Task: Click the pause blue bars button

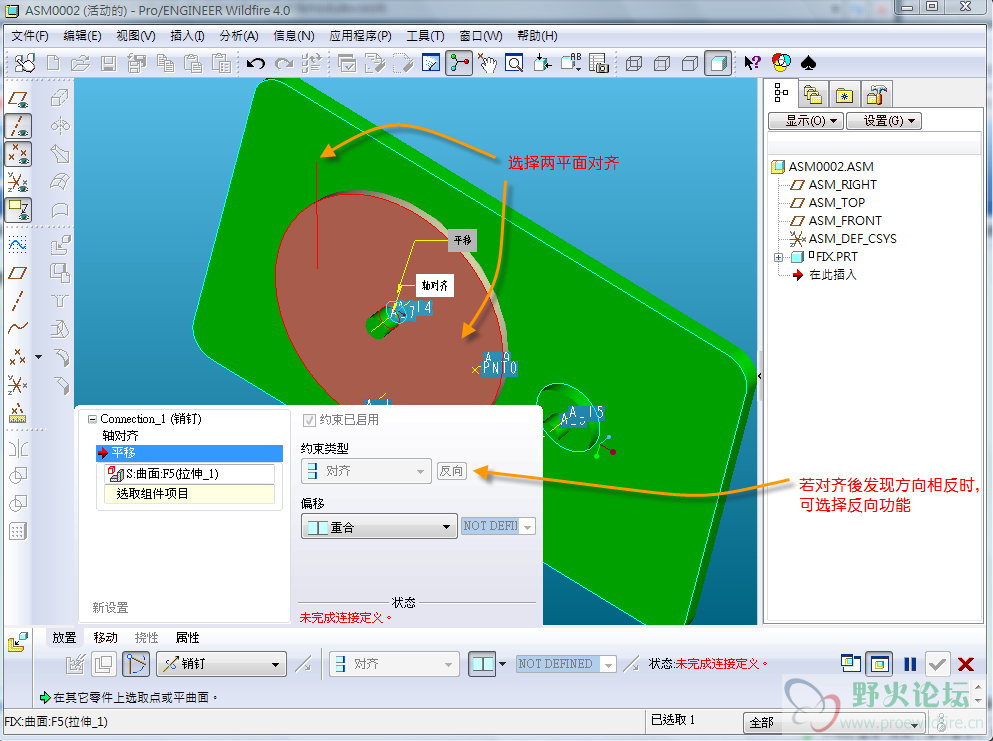Action: (x=910, y=664)
